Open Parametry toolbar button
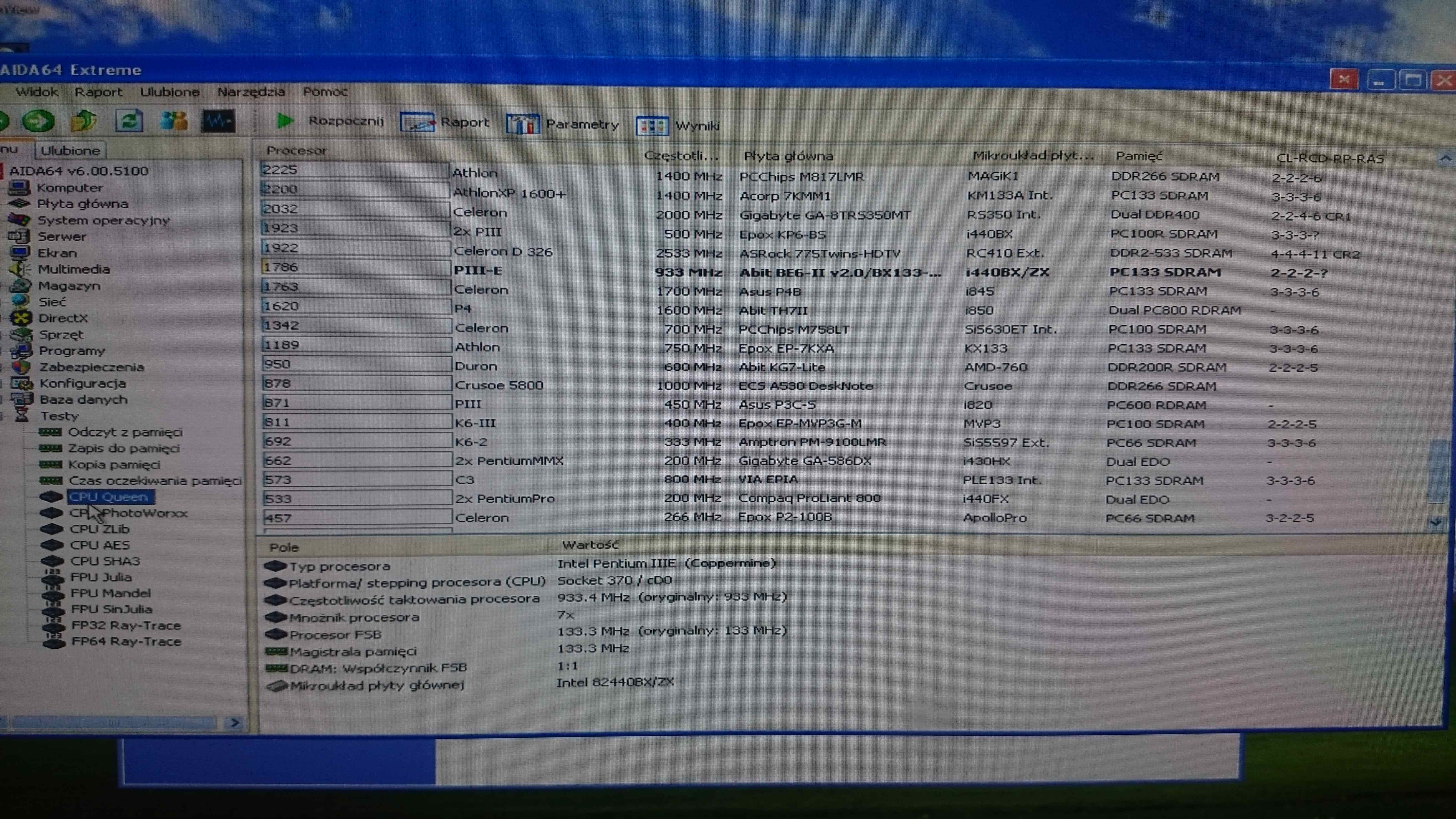 coord(563,124)
